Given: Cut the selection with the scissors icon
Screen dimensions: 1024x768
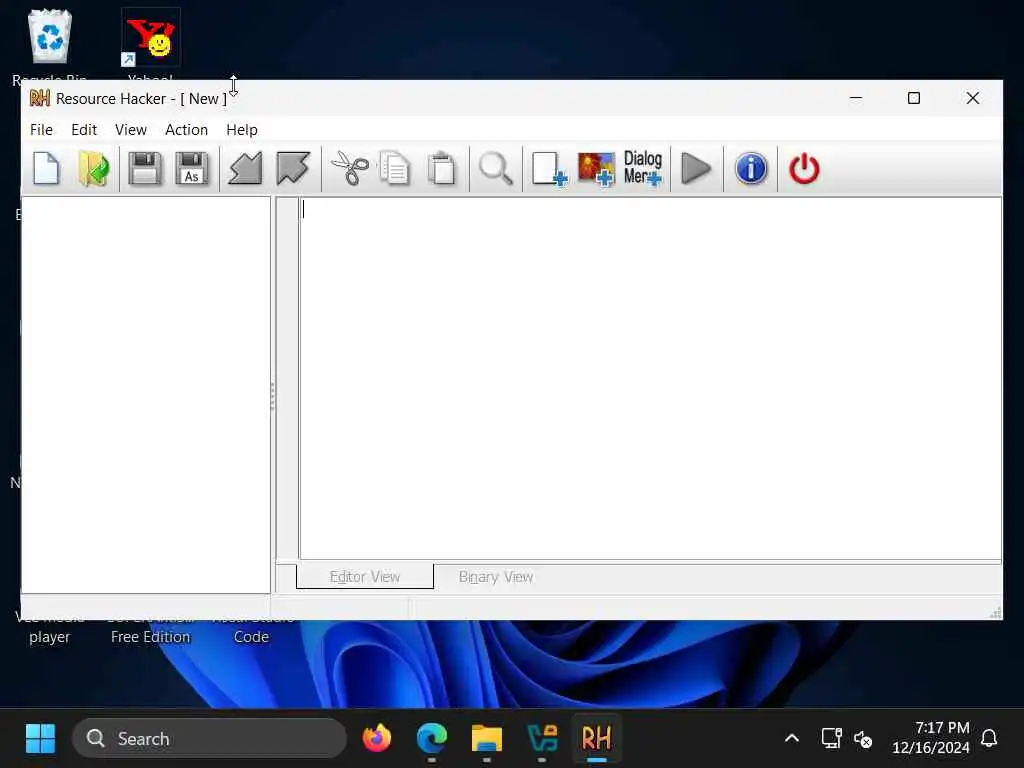Looking at the screenshot, I should tap(350, 168).
